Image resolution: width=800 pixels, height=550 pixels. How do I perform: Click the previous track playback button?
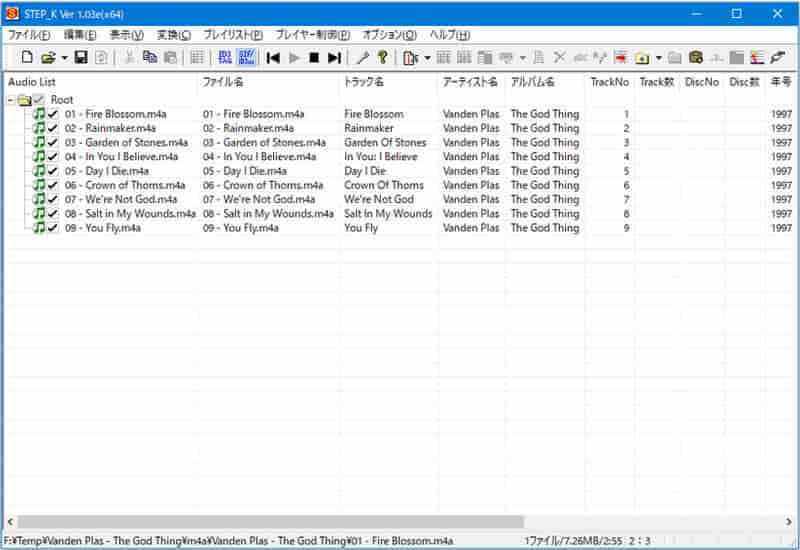273,58
